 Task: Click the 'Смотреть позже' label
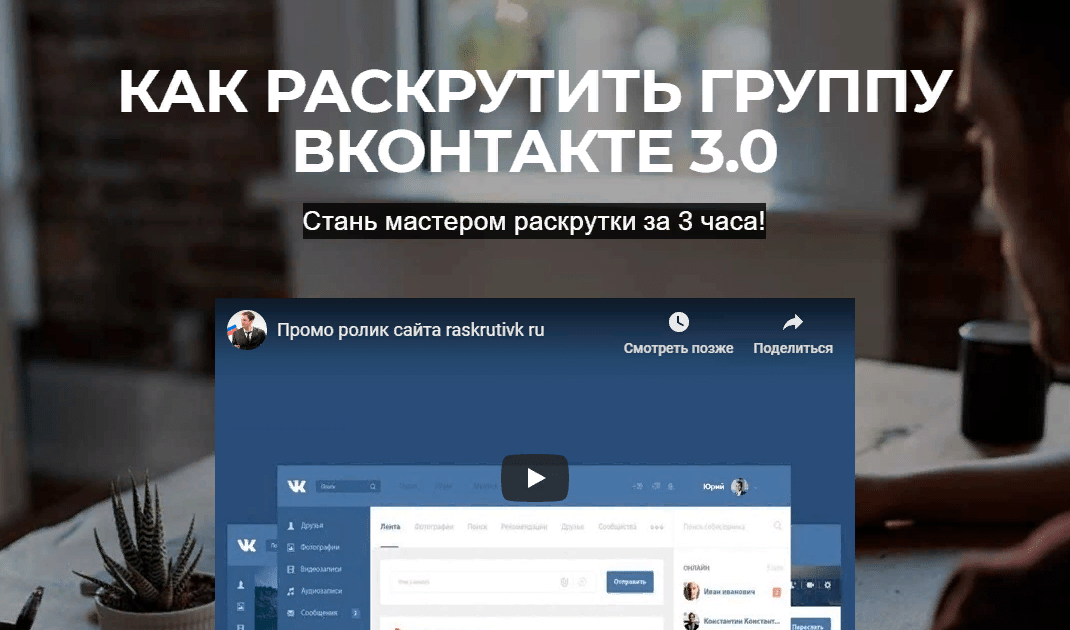[x=678, y=348]
